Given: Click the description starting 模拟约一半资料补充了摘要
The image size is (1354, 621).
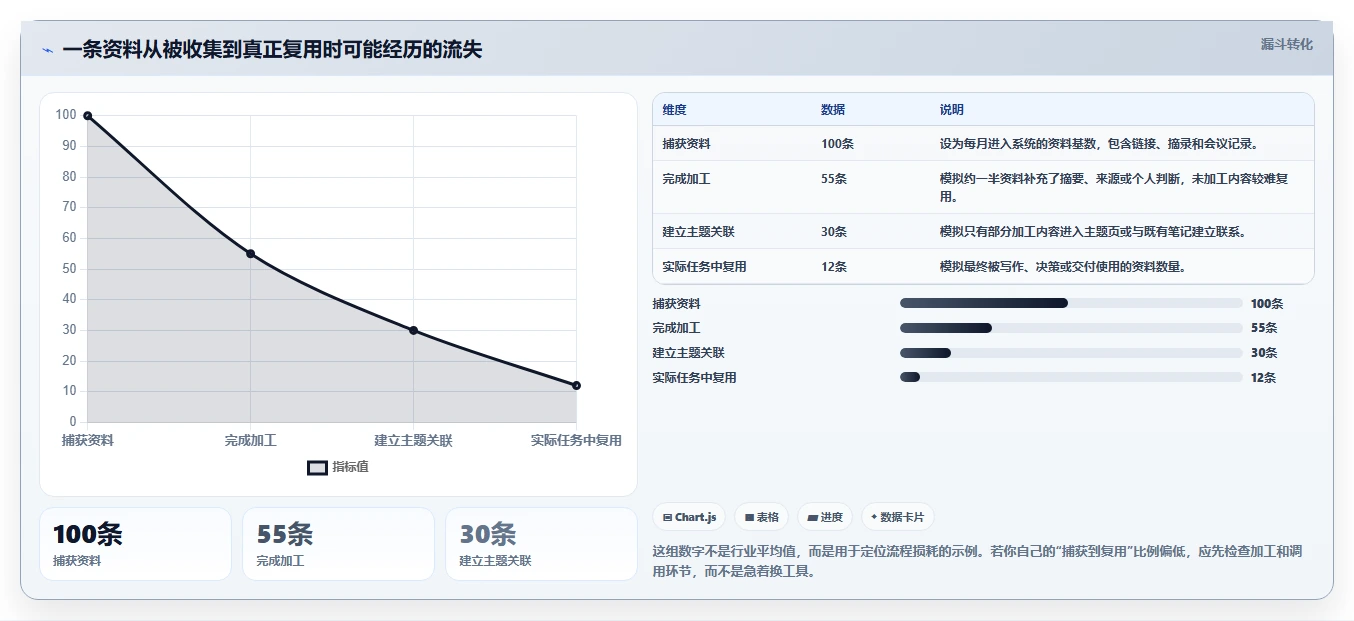Looking at the screenshot, I should click(1113, 188).
